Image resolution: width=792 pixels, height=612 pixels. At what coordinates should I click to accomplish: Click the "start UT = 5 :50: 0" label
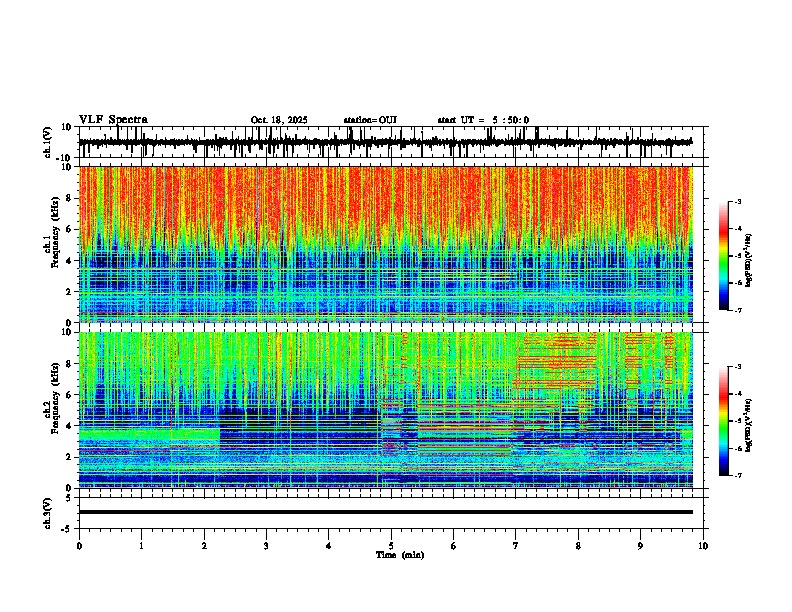(483, 120)
